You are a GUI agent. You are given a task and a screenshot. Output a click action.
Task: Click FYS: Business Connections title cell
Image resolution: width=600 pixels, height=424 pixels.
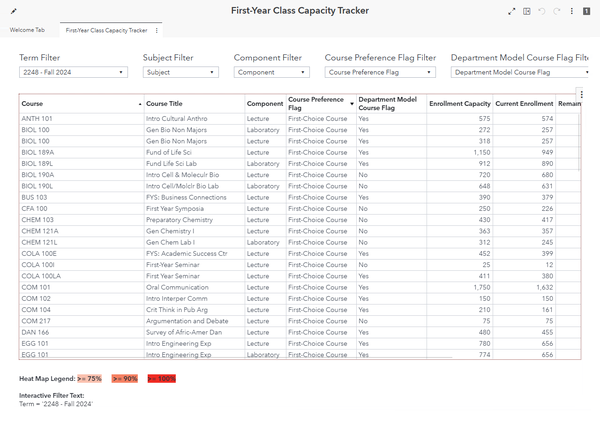coord(194,197)
